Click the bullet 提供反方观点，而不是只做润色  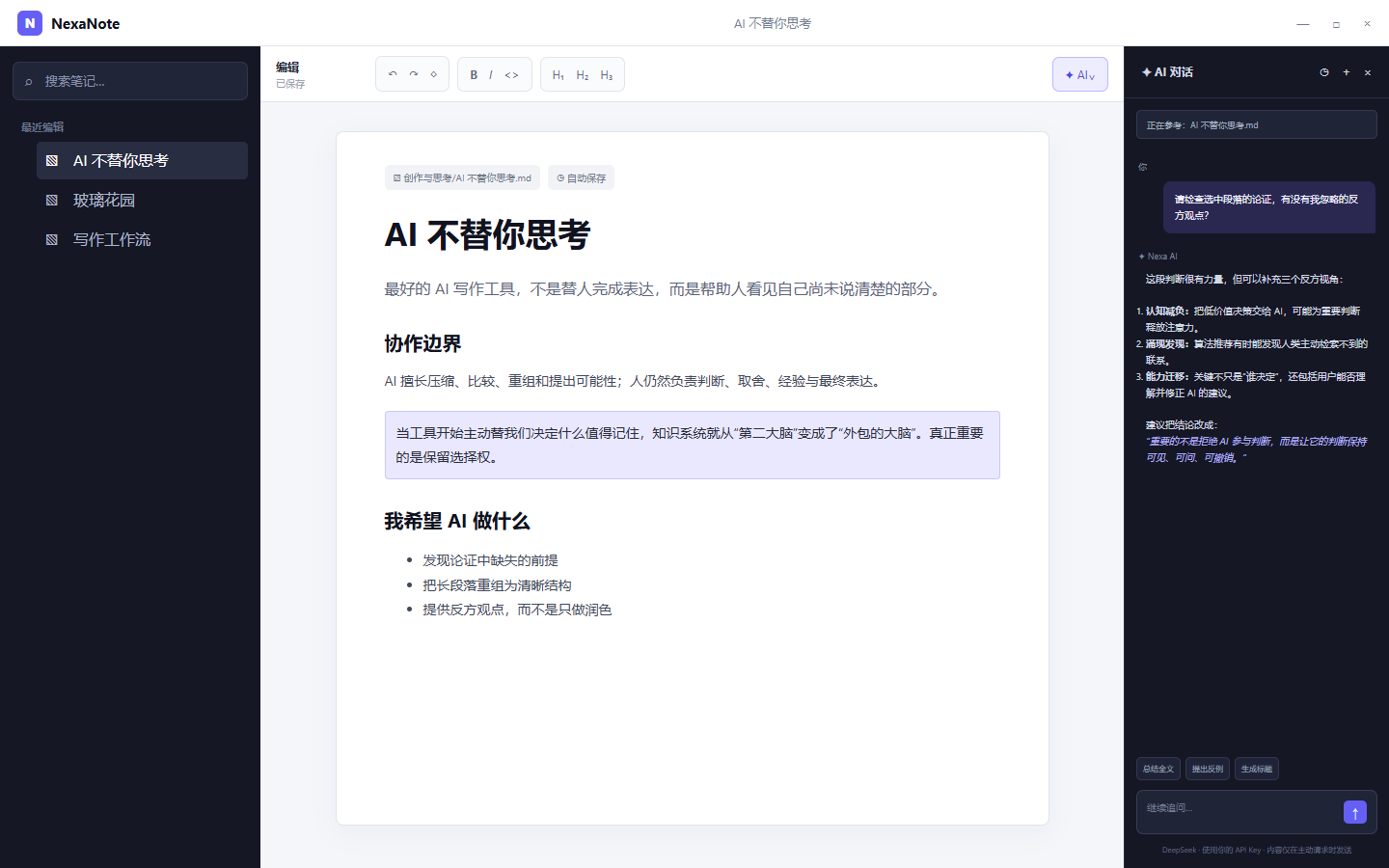[517, 610]
